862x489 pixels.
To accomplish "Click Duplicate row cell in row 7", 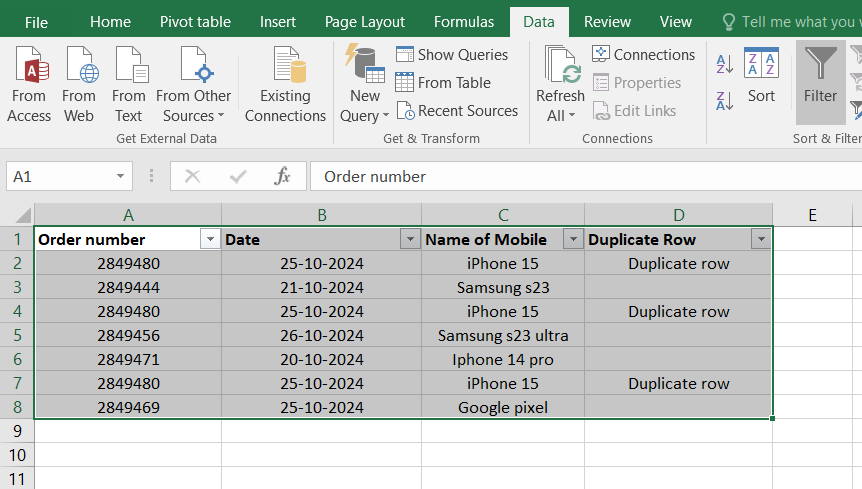I will click(x=679, y=384).
